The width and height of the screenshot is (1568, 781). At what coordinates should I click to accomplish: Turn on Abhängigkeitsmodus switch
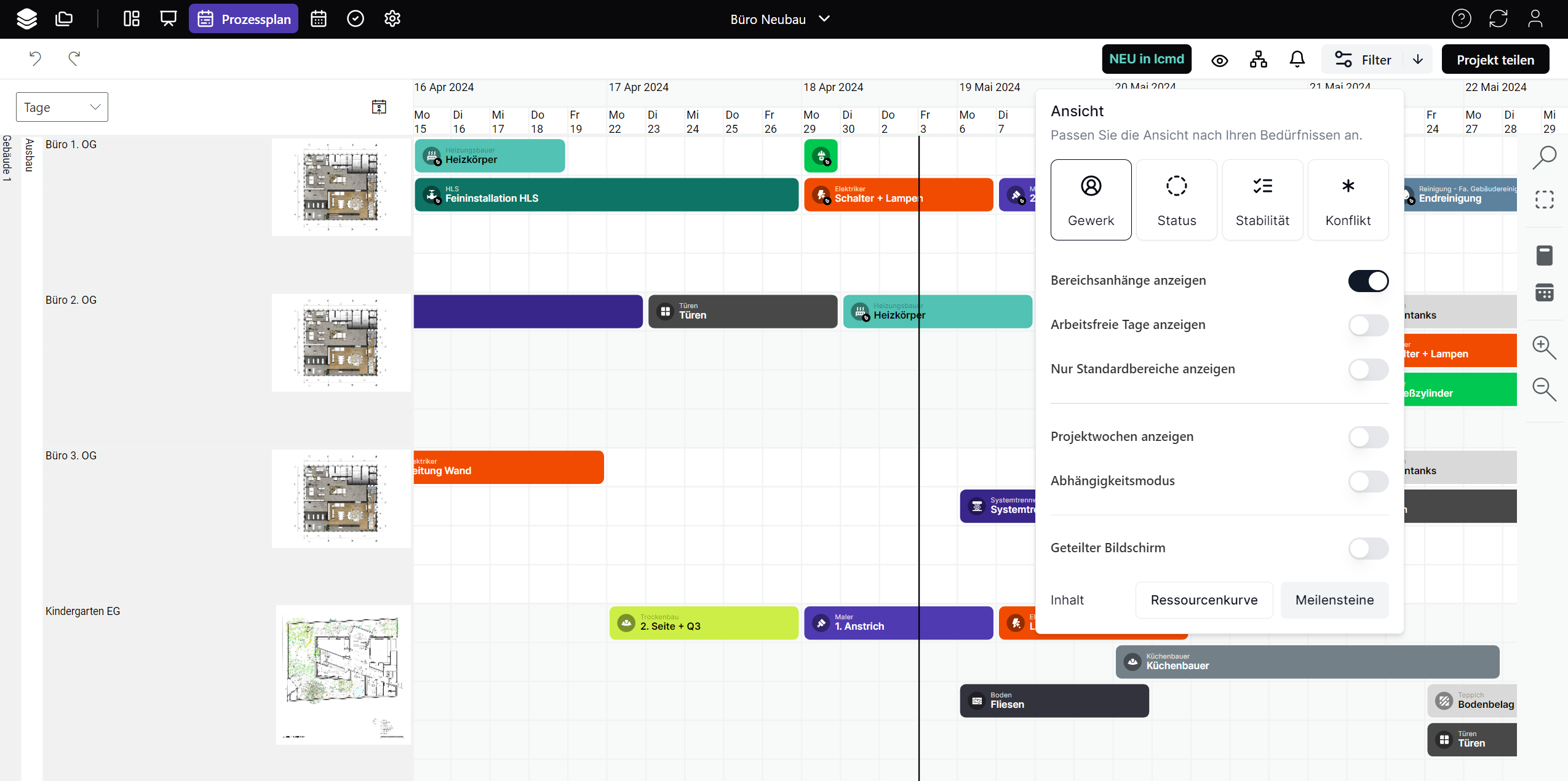pos(1367,482)
